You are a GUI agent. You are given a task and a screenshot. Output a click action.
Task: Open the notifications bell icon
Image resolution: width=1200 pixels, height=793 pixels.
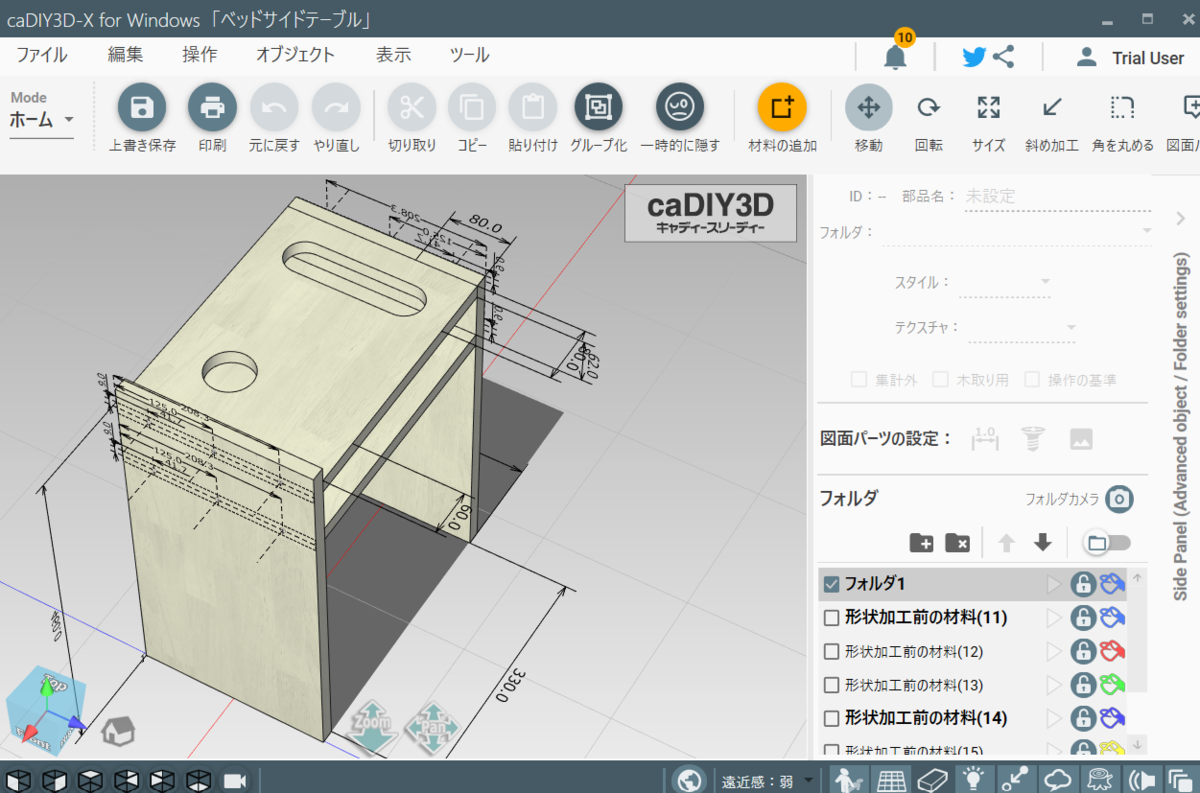(895, 57)
